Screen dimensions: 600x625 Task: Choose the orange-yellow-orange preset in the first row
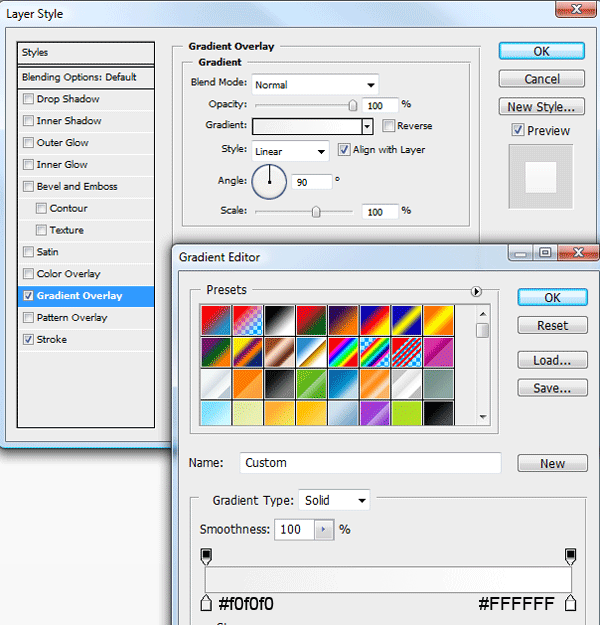(x=439, y=320)
